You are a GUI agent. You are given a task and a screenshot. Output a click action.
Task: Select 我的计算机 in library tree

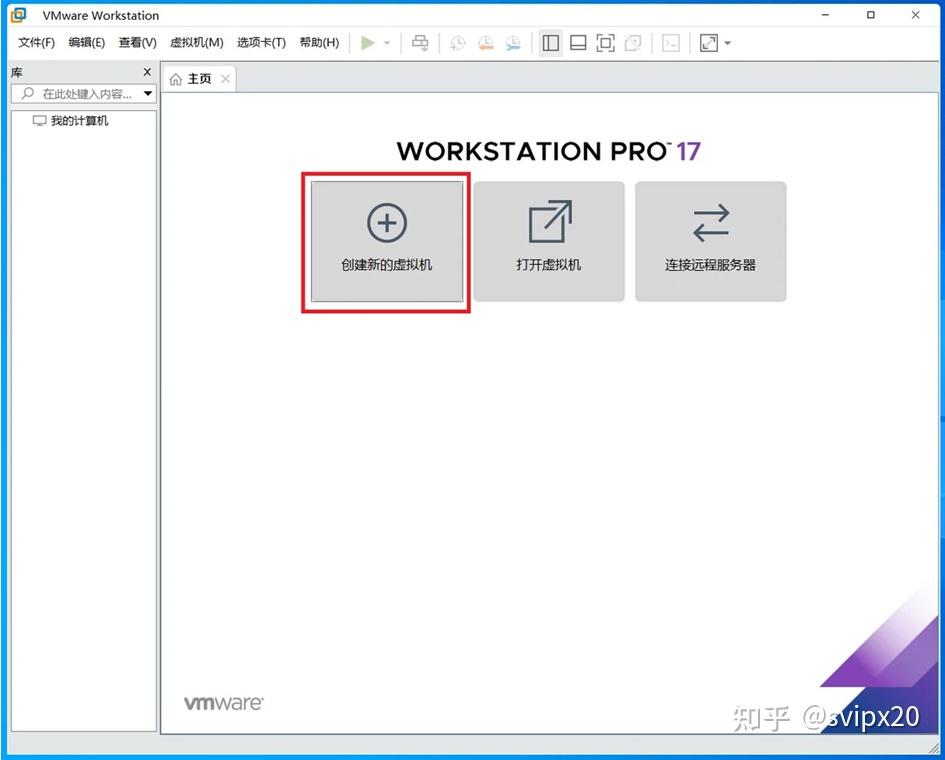71,121
